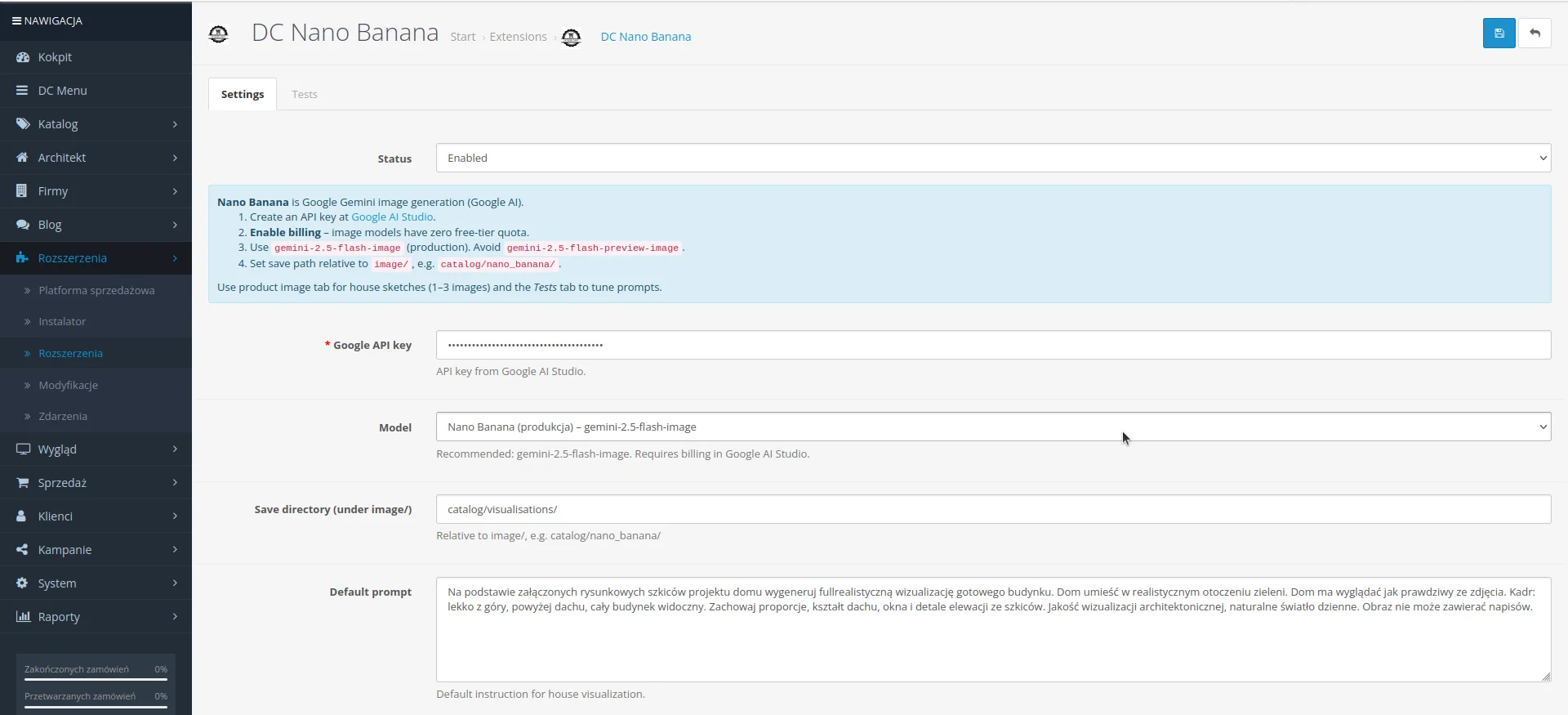The width and height of the screenshot is (1568, 715).
Task: Click the Rozszerzenia puzzle icon
Action: point(22,258)
